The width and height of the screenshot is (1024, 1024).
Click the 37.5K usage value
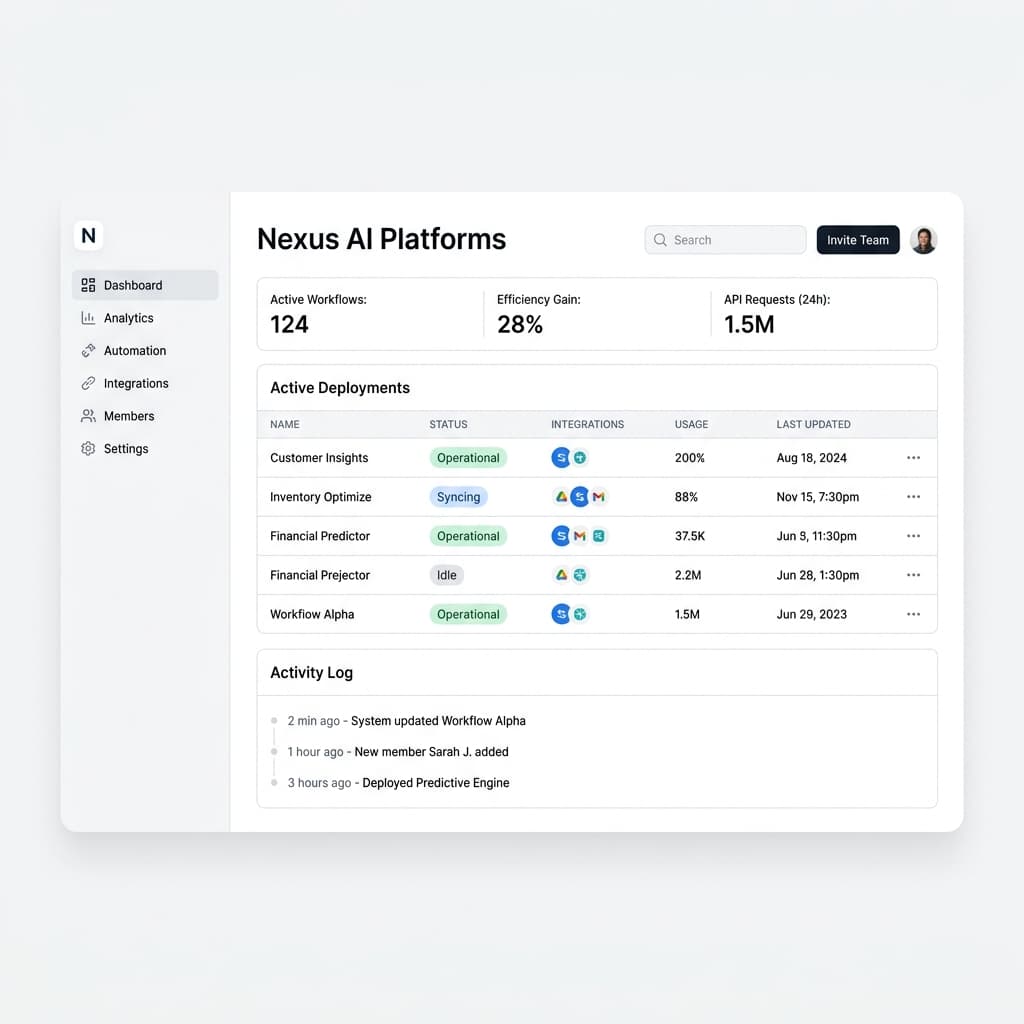pos(690,536)
